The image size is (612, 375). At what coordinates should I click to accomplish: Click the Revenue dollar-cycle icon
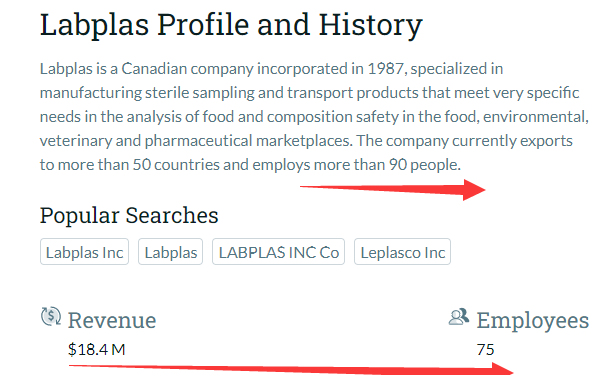click(x=51, y=316)
